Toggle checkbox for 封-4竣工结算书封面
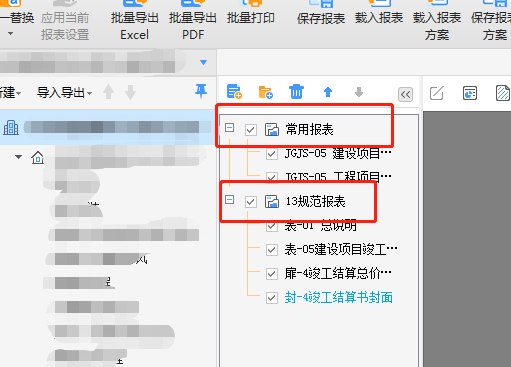The height and width of the screenshot is (367, 511). tap(272, 298)
